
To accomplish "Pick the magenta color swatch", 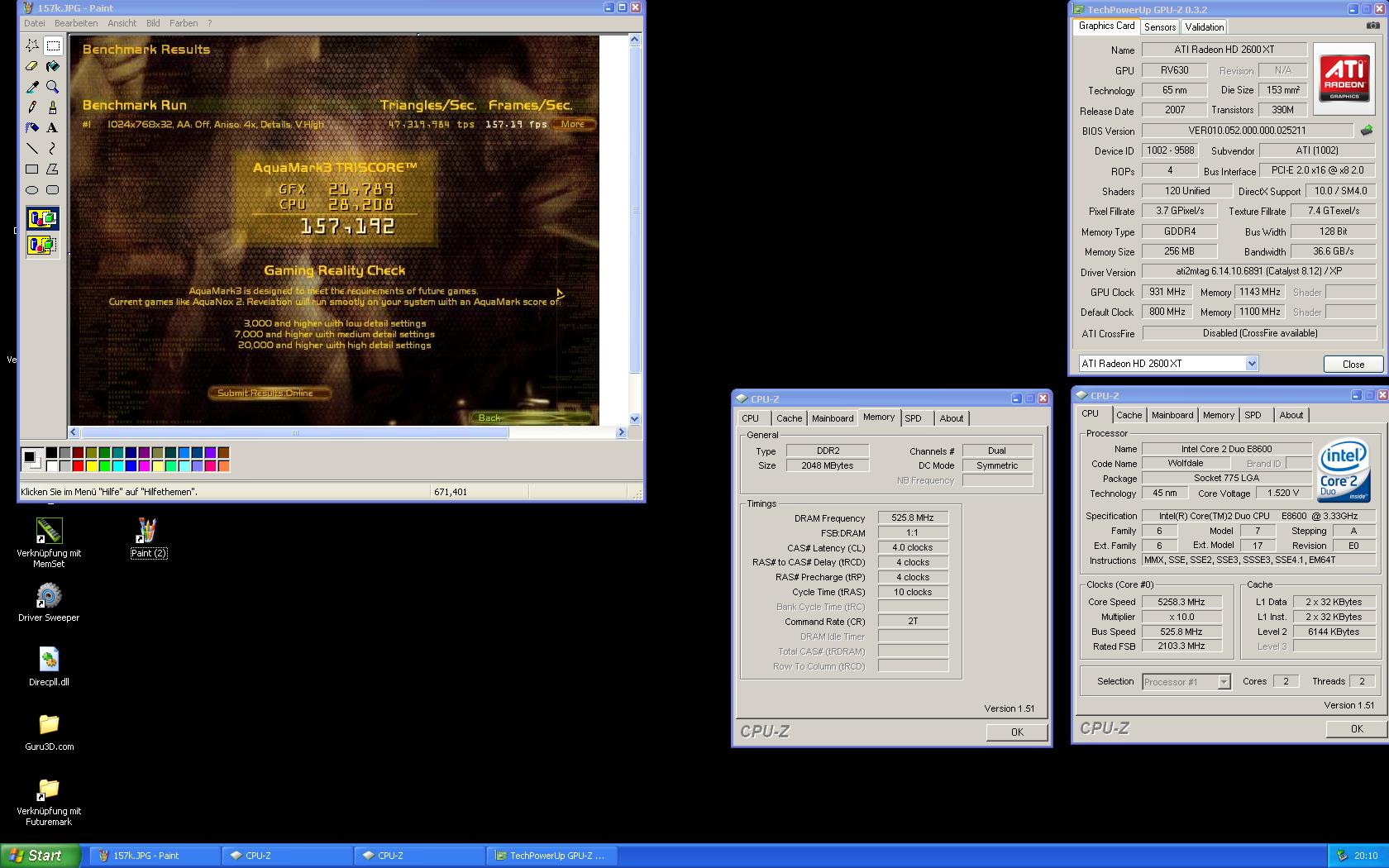I will [x=144, y=466].
